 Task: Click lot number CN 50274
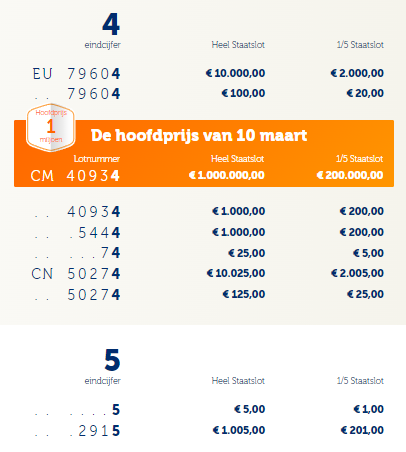pyautogui.click(x=76, y=274)
